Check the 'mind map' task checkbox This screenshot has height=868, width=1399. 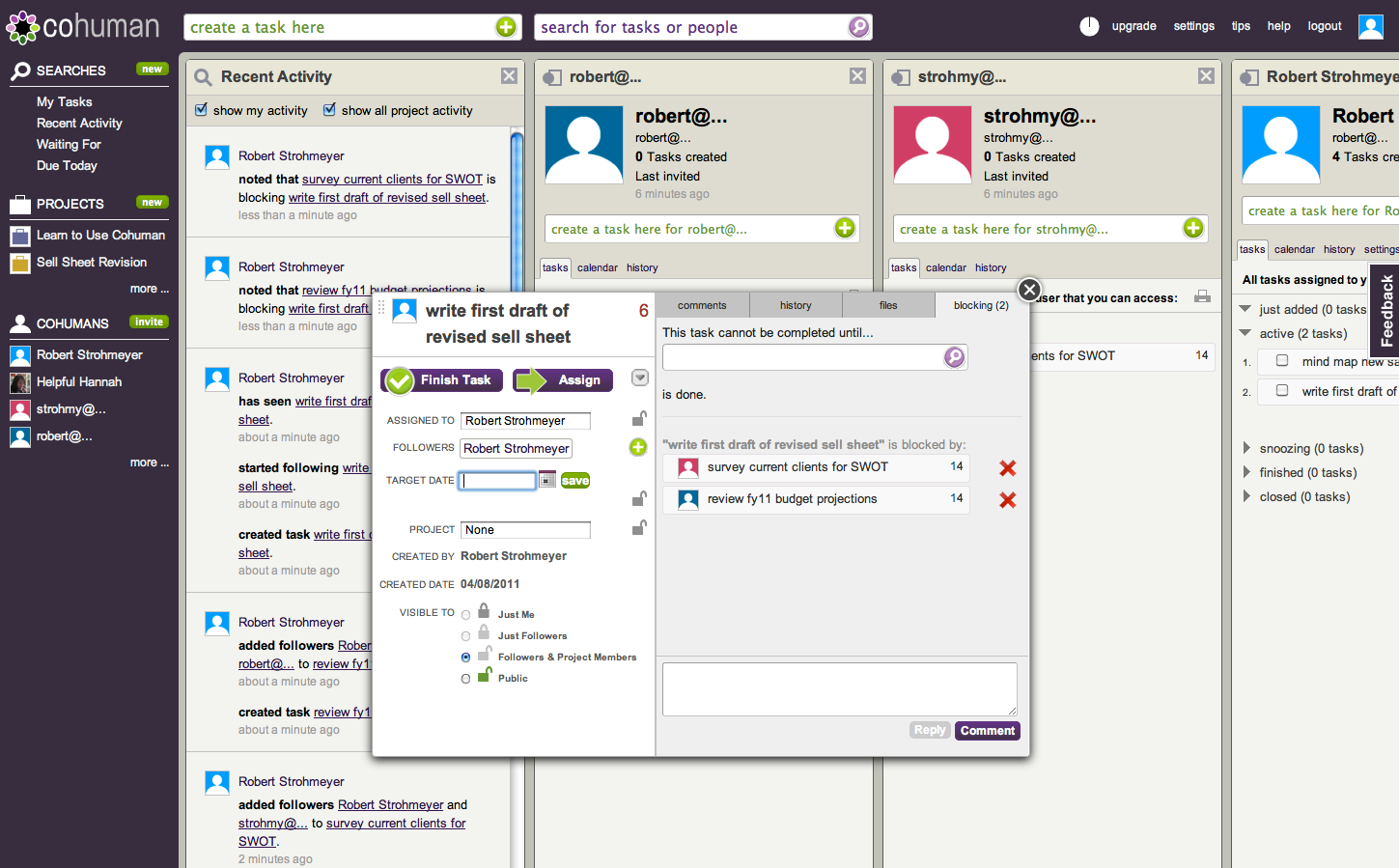click(x=1282, y=361)
